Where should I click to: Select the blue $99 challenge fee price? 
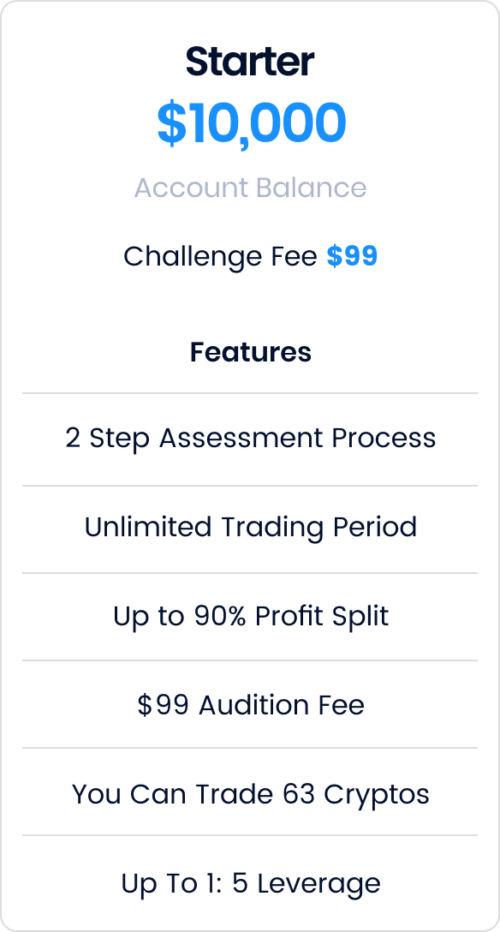[352, 256]
